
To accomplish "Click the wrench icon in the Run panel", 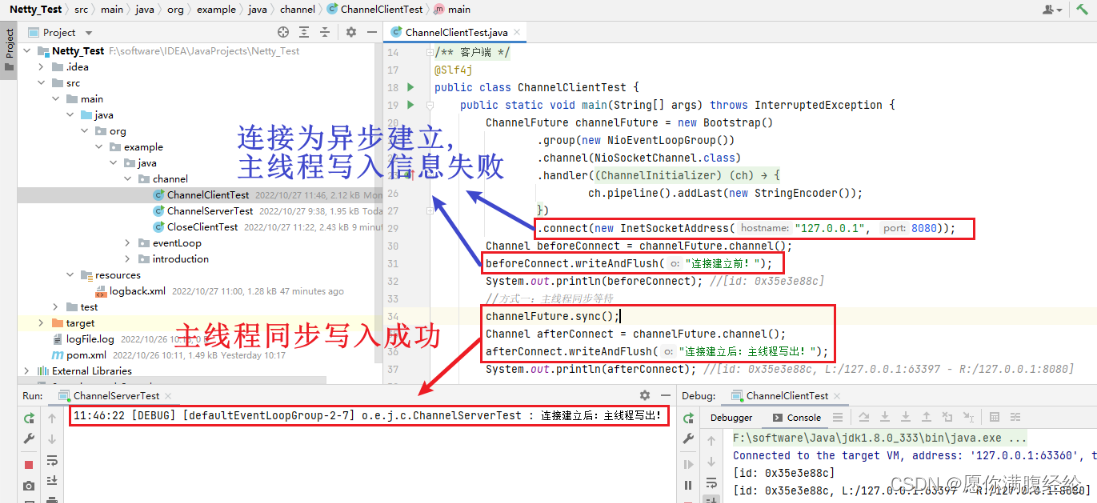I will tap(29, 439).
